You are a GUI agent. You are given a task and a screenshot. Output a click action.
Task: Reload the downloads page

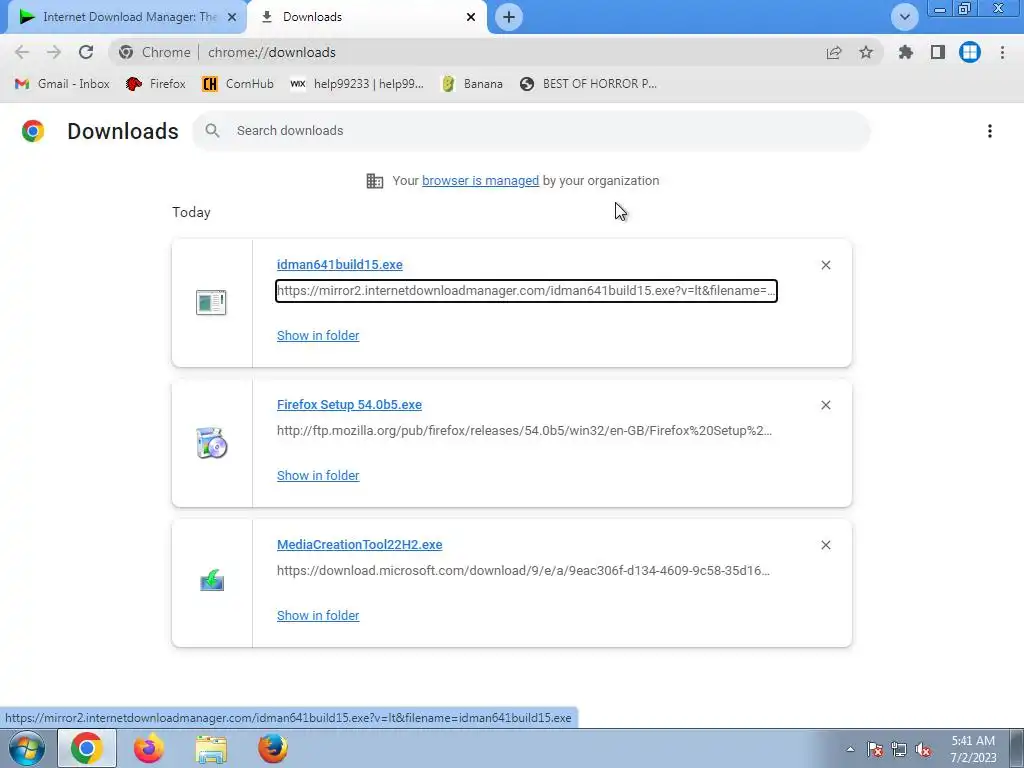86,52
